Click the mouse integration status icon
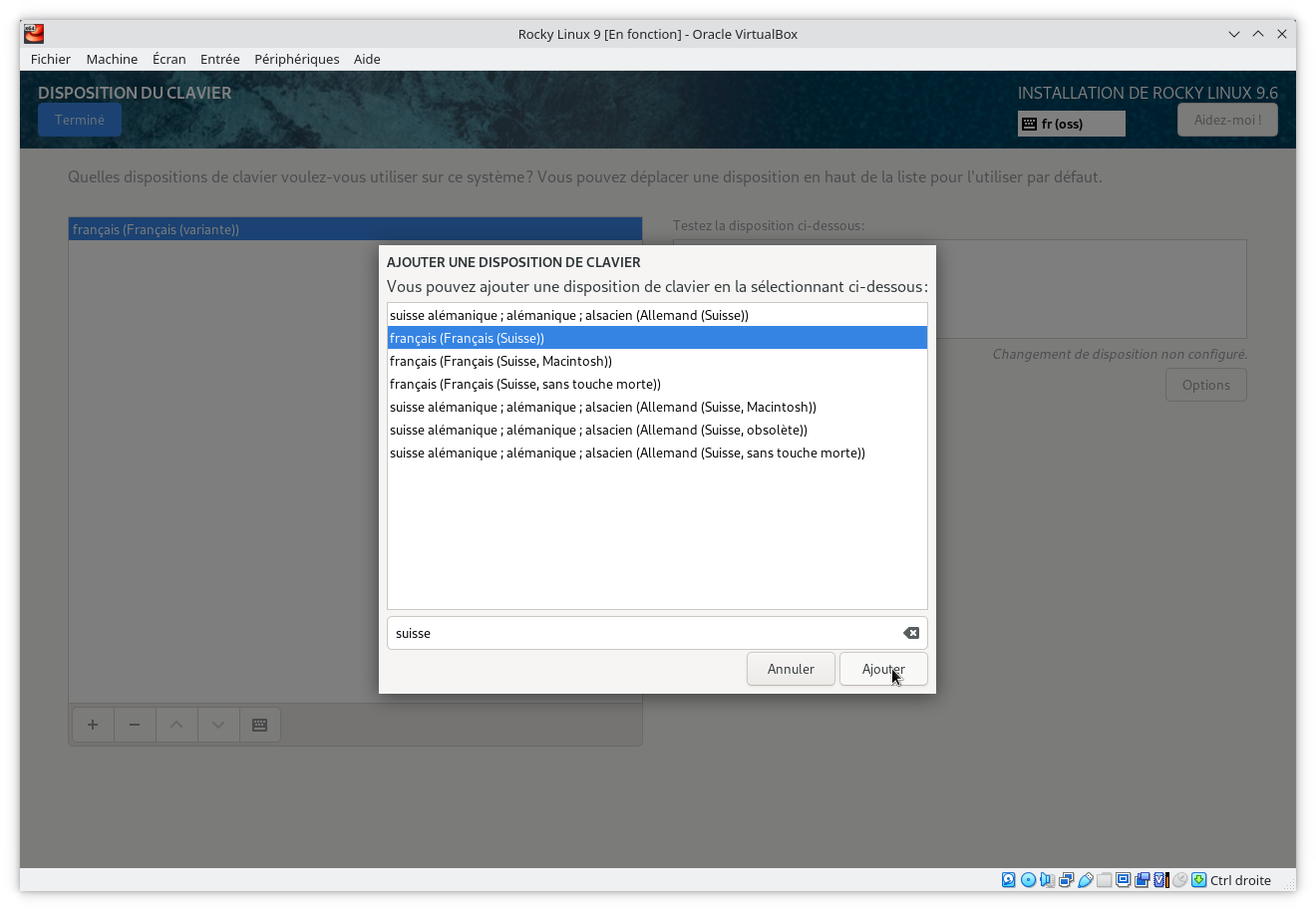The width and height of the screenshot is (1316, 911). [1179, 880]
